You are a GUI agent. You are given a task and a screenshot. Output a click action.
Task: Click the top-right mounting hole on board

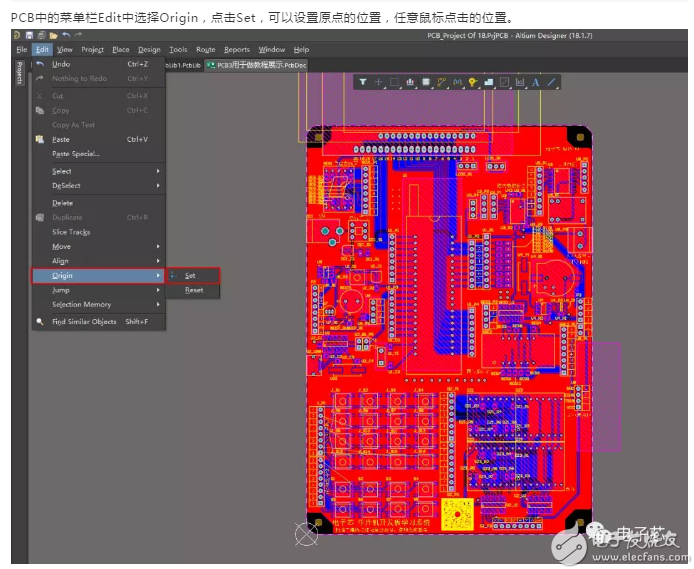coord(580,137)
